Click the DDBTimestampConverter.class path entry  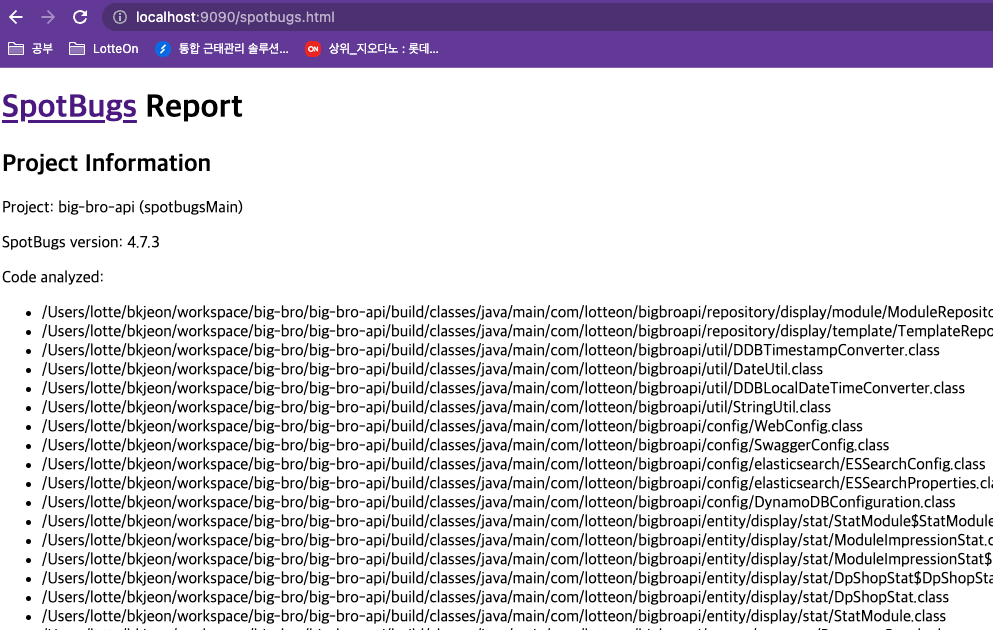(x=491, y=350)
